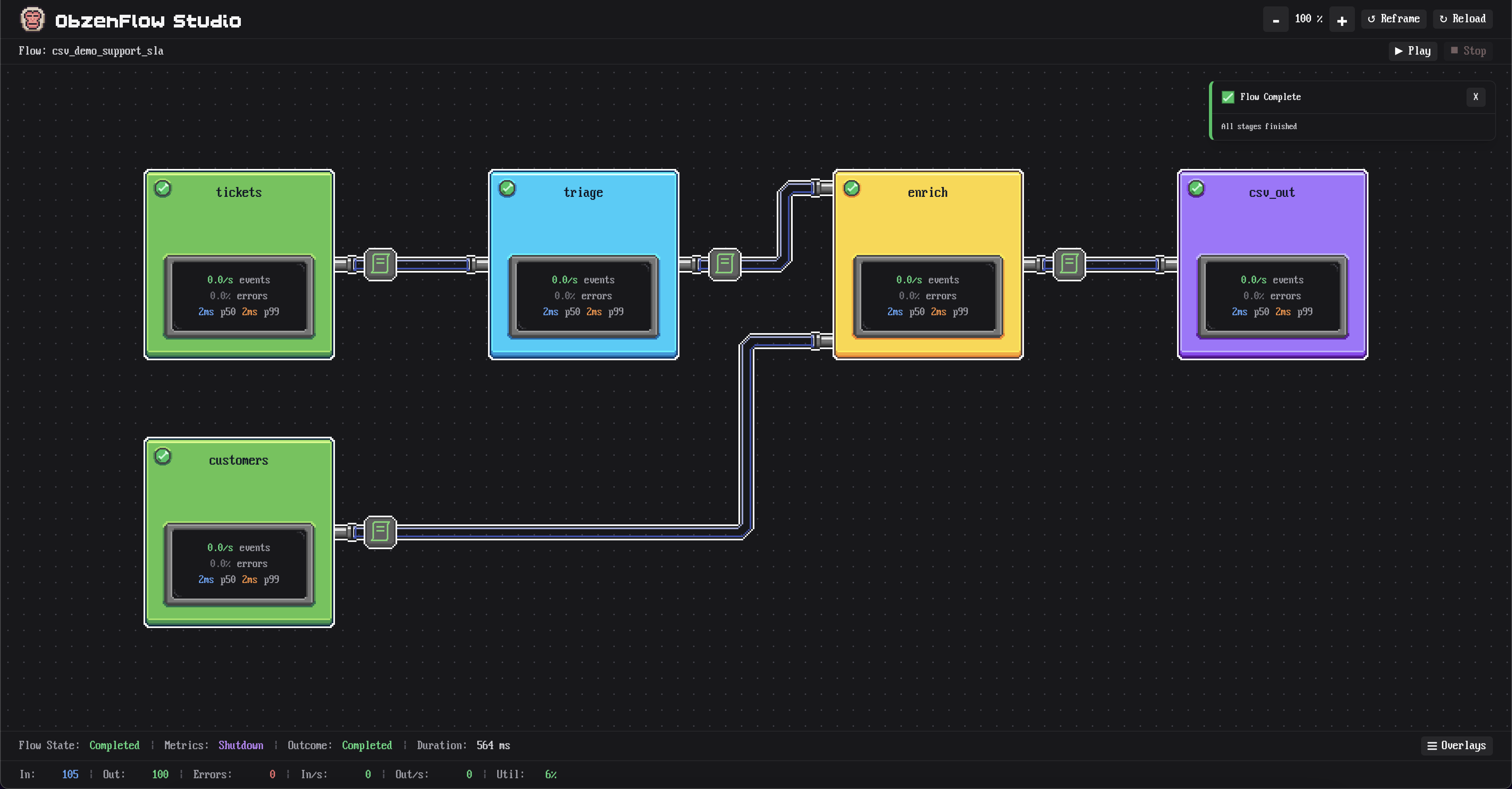The height and width of the screenshot is (789, 1512).
Task: Open journal icon between enrich and csv_out
Action: pos(1069,264)
